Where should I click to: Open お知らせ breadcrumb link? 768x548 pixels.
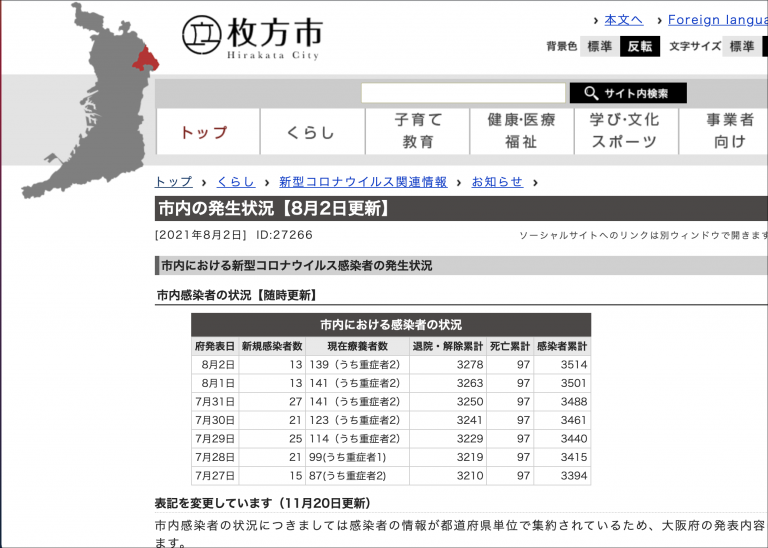tap(497, 182)
